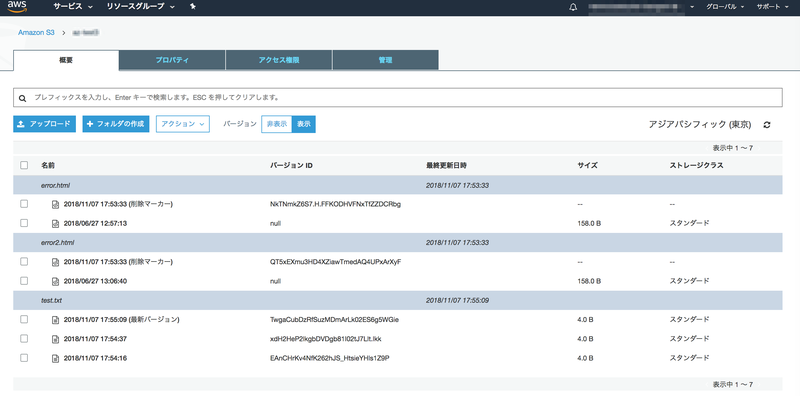Check the 17:54:16 version row
The height and width of the screenshot is (396, 800).
24,358
